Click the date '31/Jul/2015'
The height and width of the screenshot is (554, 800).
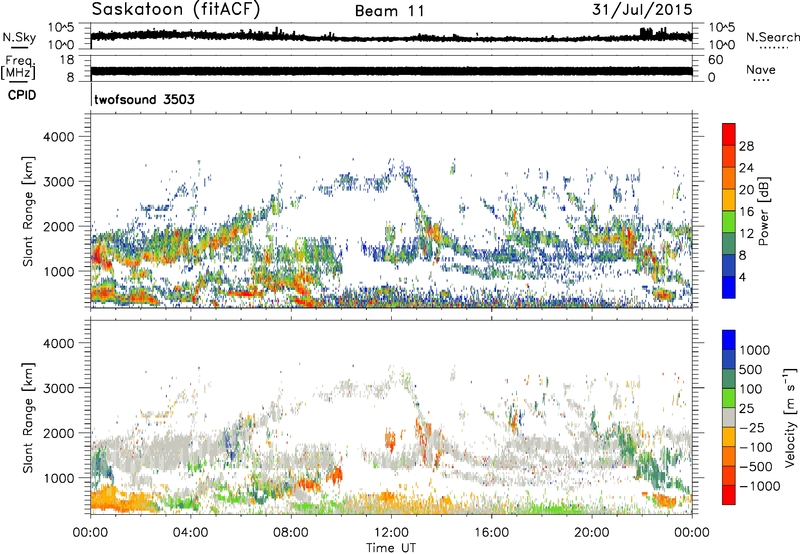pyautogui.click(x=642, y=9)
